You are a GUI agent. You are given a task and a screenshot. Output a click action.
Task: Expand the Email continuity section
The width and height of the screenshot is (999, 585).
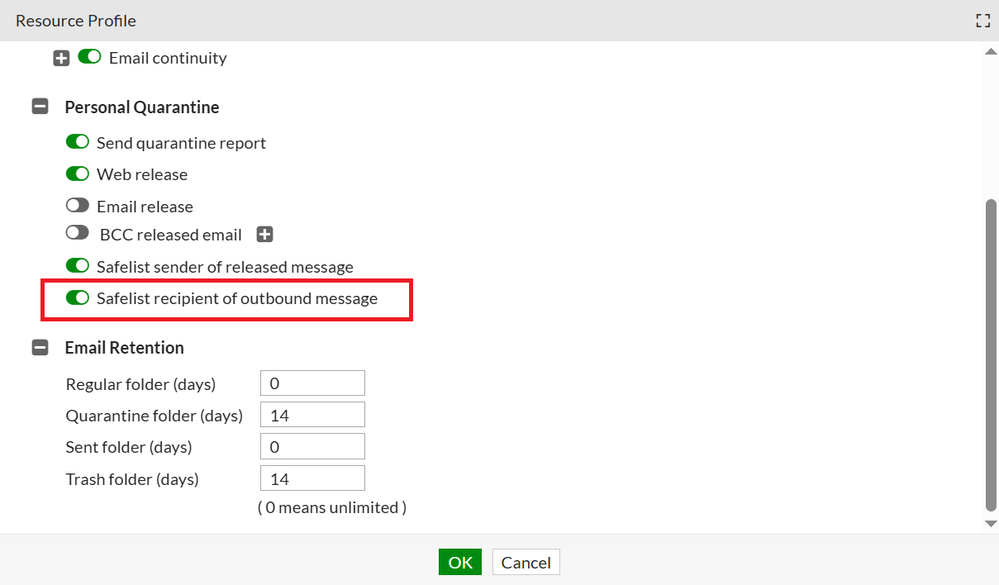point(61,58)
